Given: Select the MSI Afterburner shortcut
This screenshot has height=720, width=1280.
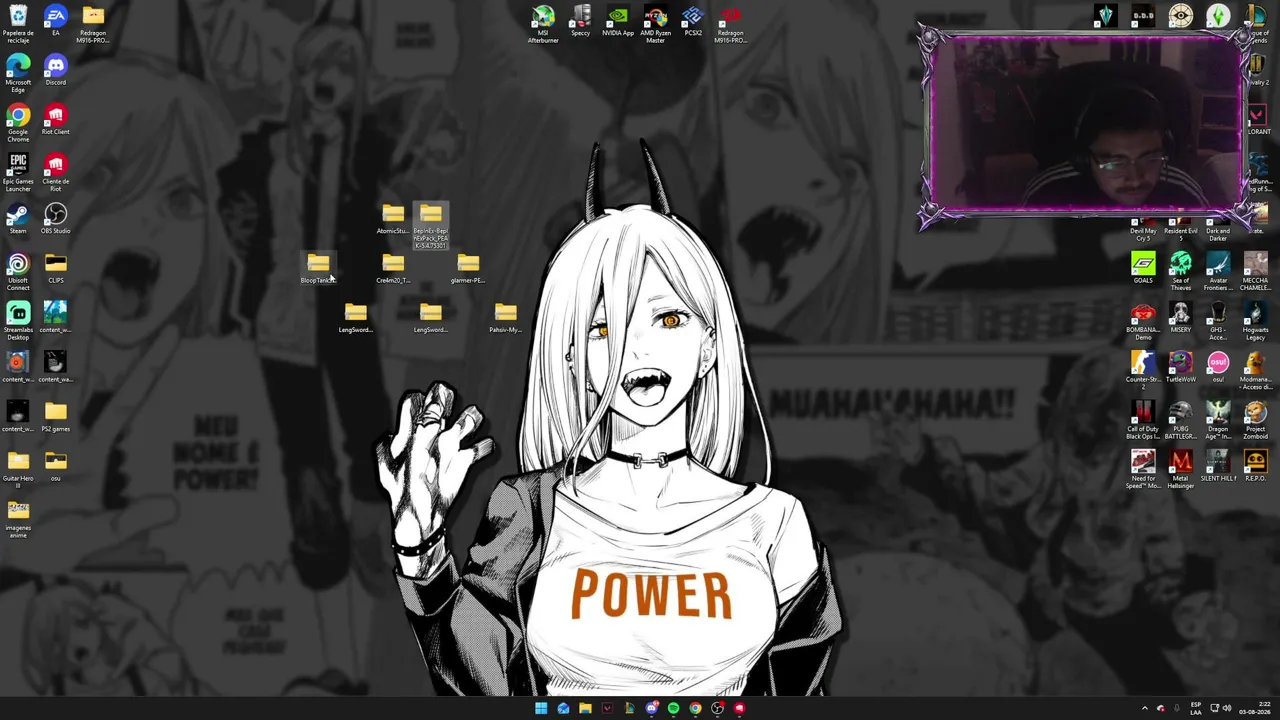Looking at the screenshot, I should pyautogui.click(x=543, y=24).
